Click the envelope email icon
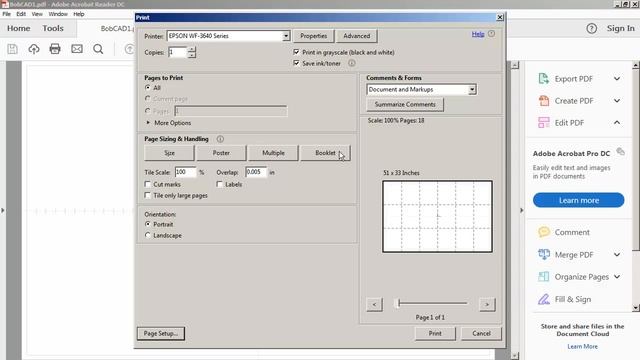Screen dimensions: 640x360 point(77,49)
